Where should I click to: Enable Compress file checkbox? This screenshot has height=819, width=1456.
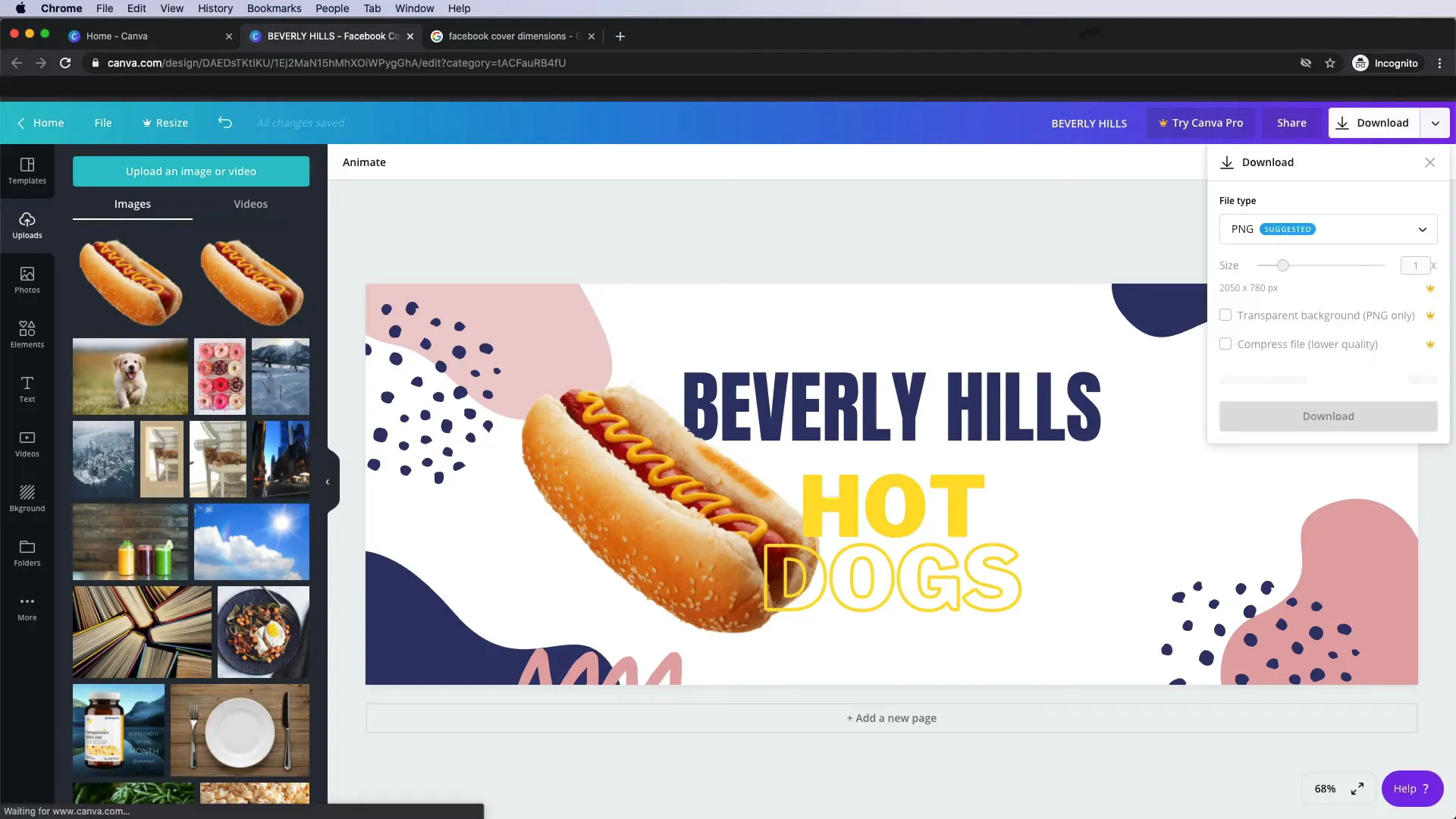point(1225,344)
